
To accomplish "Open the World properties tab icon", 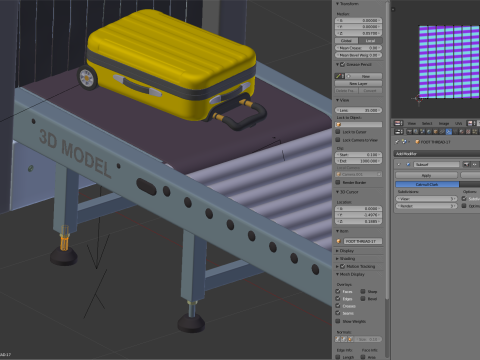I will coord(429,132).
